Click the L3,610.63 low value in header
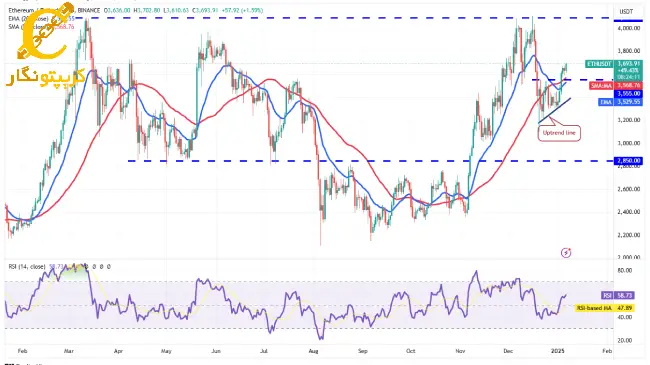Image resolution: width=650 pixels, height=365 pixels. [176, 10]
